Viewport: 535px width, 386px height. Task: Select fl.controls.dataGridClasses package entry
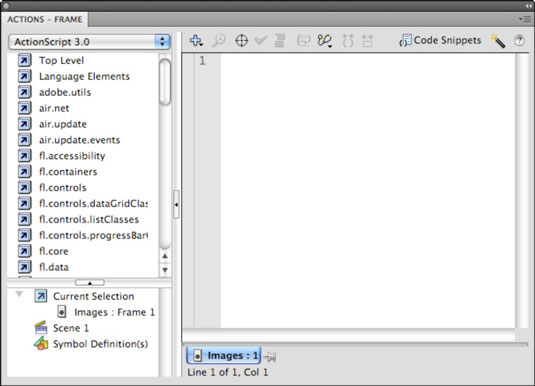click(93, 203)
